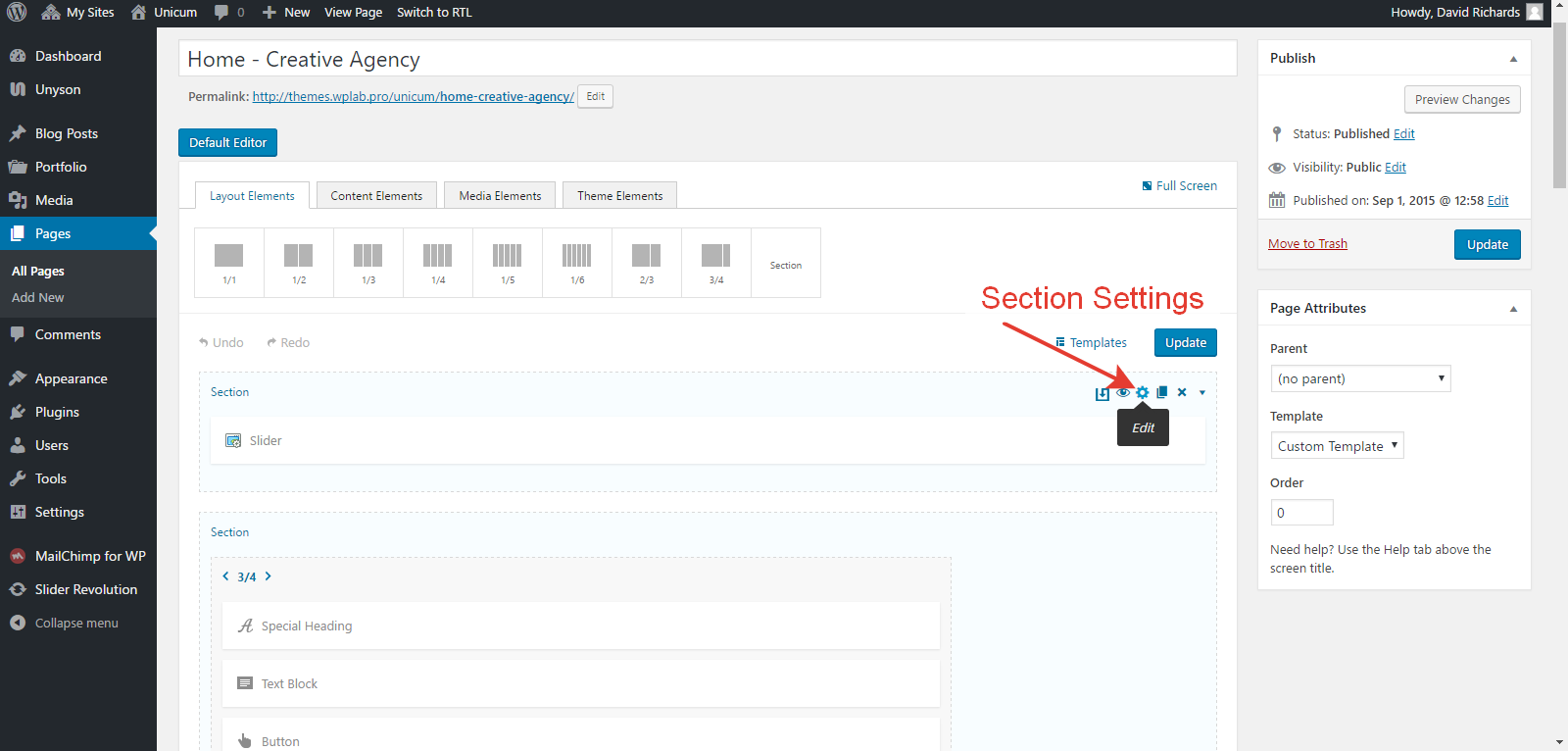Click the Special Heading element icon
Image resolution: width=1568 pixels, height=751 pixels.
click(245, 626)
